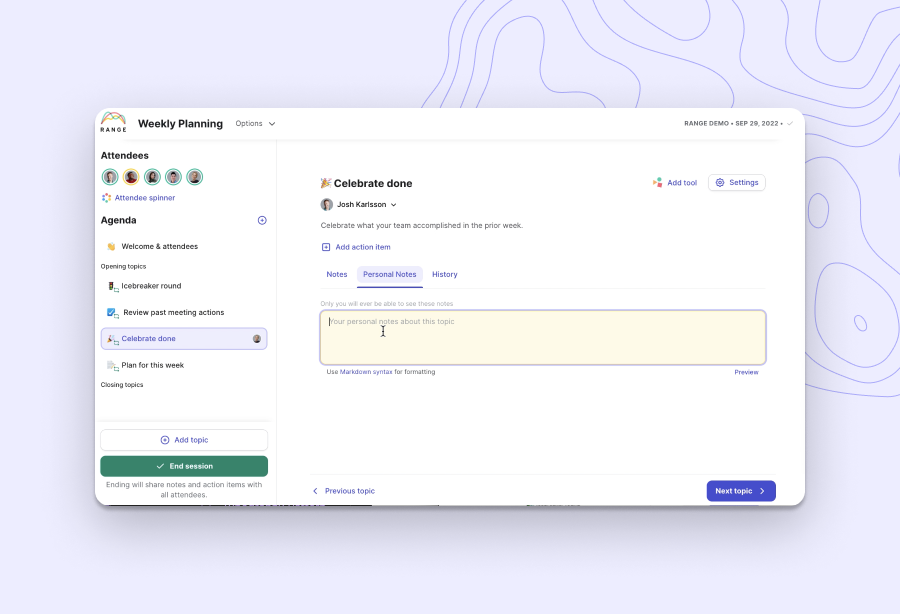Click inside the personal notes text area
The image size is (900, 614).
pyautogui.click(x=543, y=337)
